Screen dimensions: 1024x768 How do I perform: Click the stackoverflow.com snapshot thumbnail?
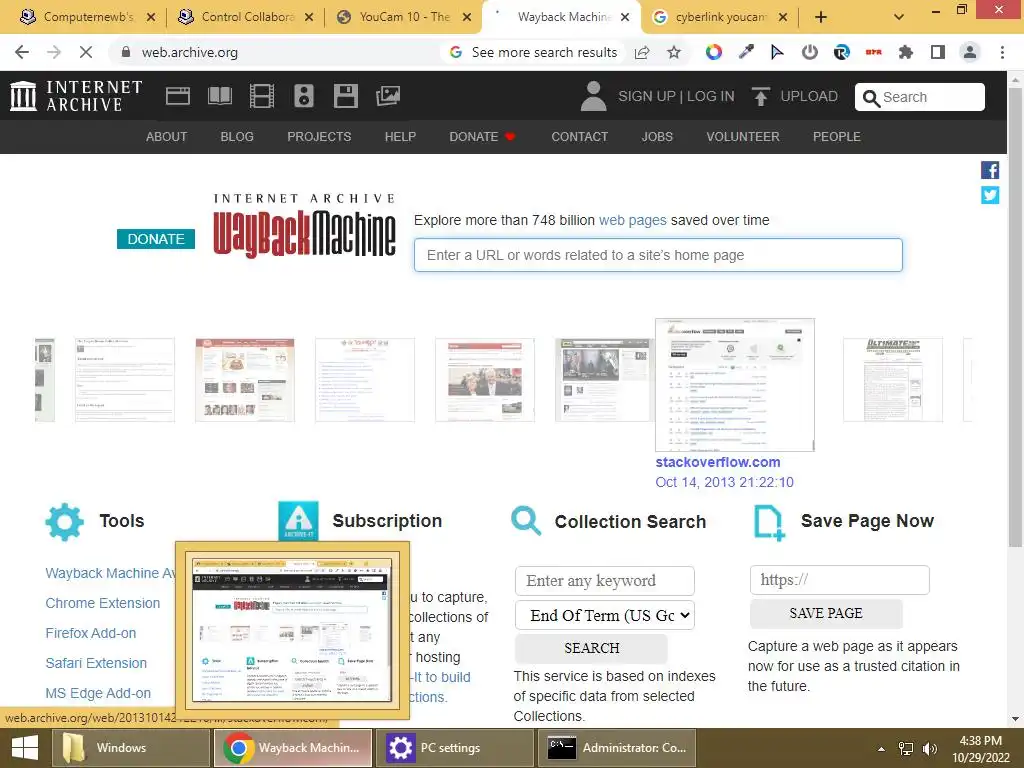click(735, 385)
